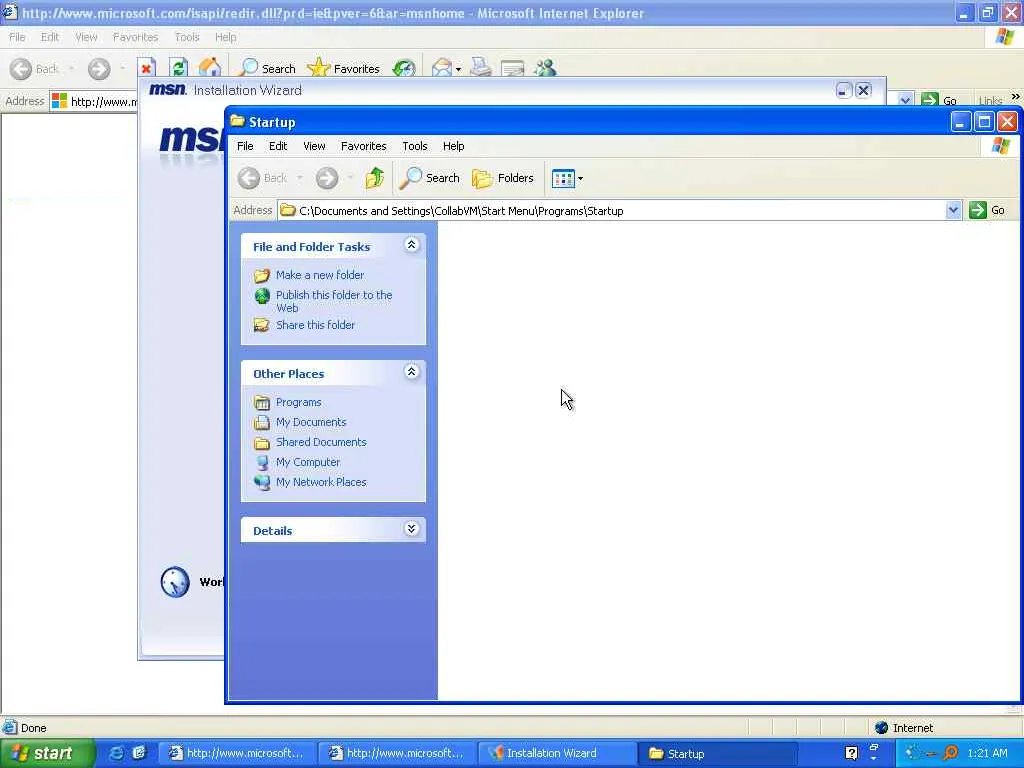
Task: Open the Internet Explorer Tools menu
Action: point(187,37)
